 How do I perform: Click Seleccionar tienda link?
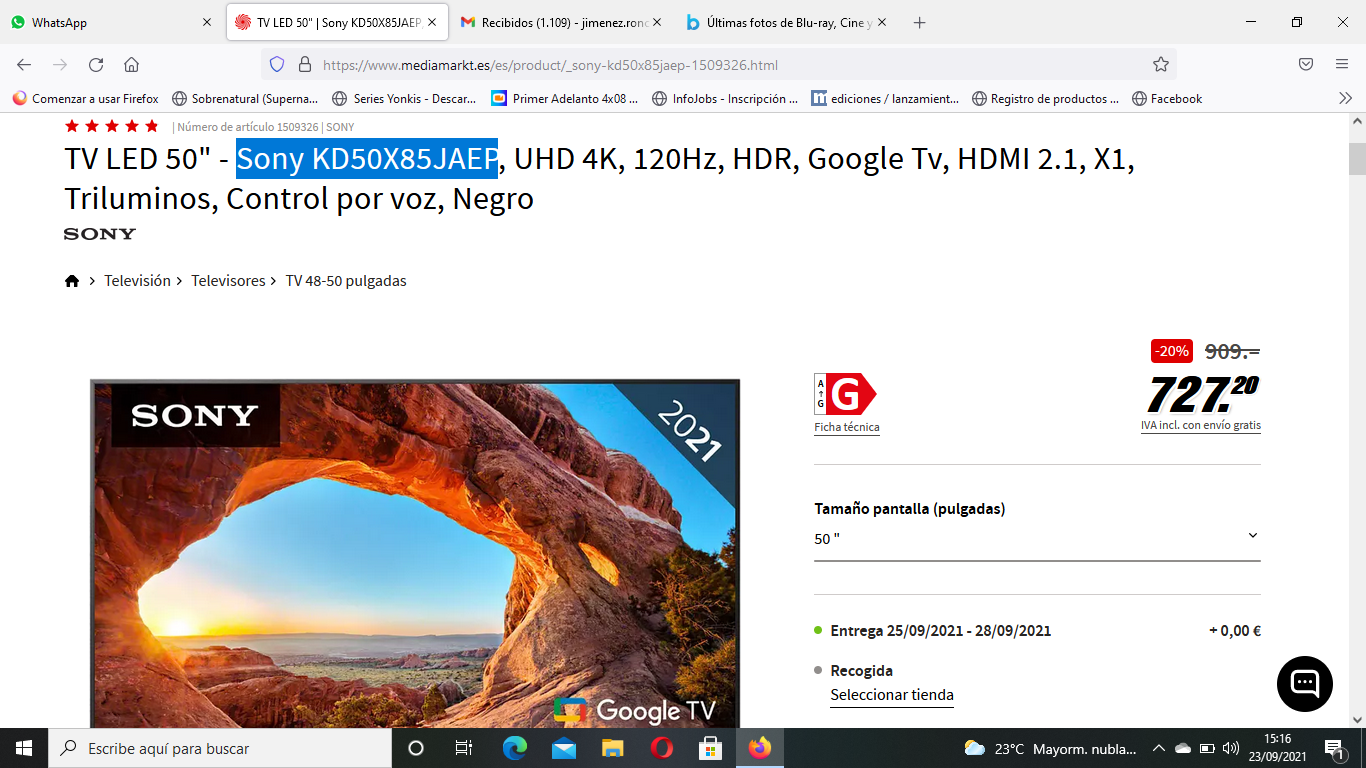[x=892, y=695]
